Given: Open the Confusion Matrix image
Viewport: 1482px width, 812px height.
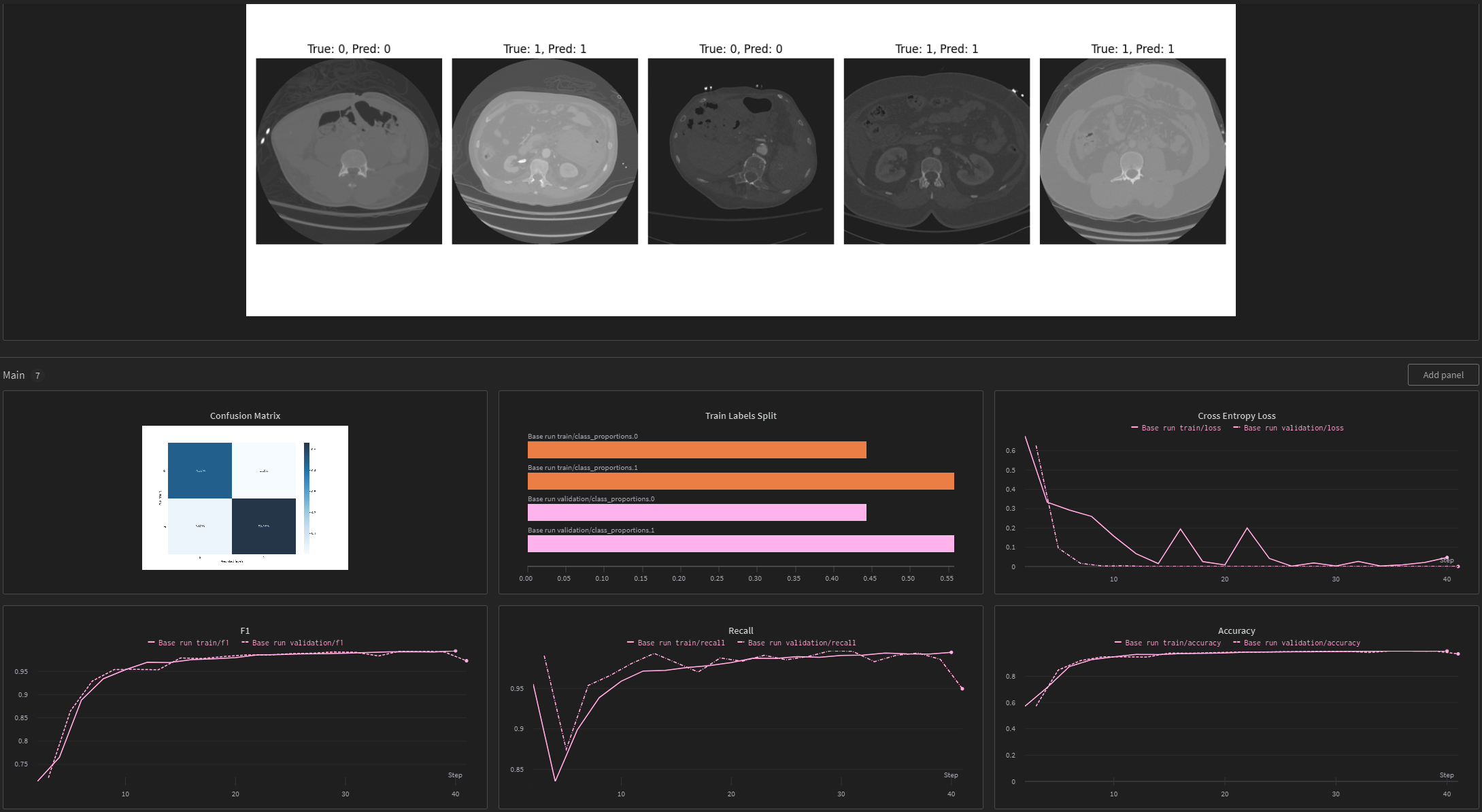Looking at the screenshot, I should pyautogui.click(x=245, y=498).
